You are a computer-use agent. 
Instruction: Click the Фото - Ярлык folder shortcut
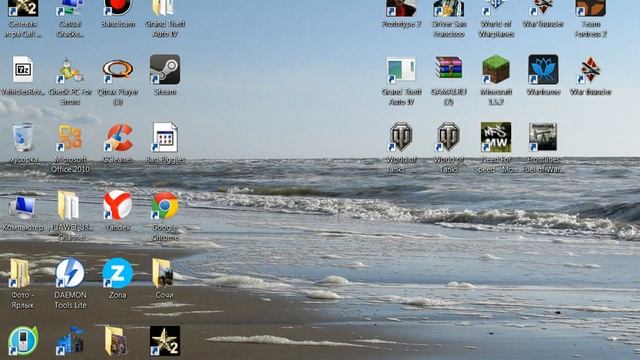pos(20,273)
